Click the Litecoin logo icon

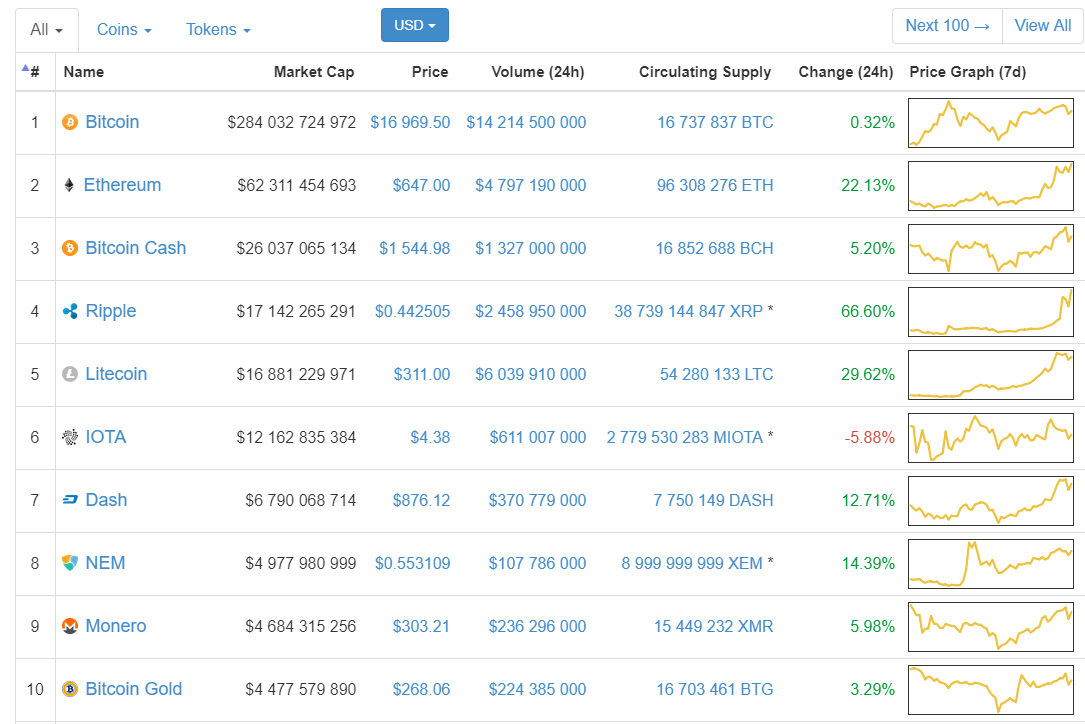(x=70, y=374)
